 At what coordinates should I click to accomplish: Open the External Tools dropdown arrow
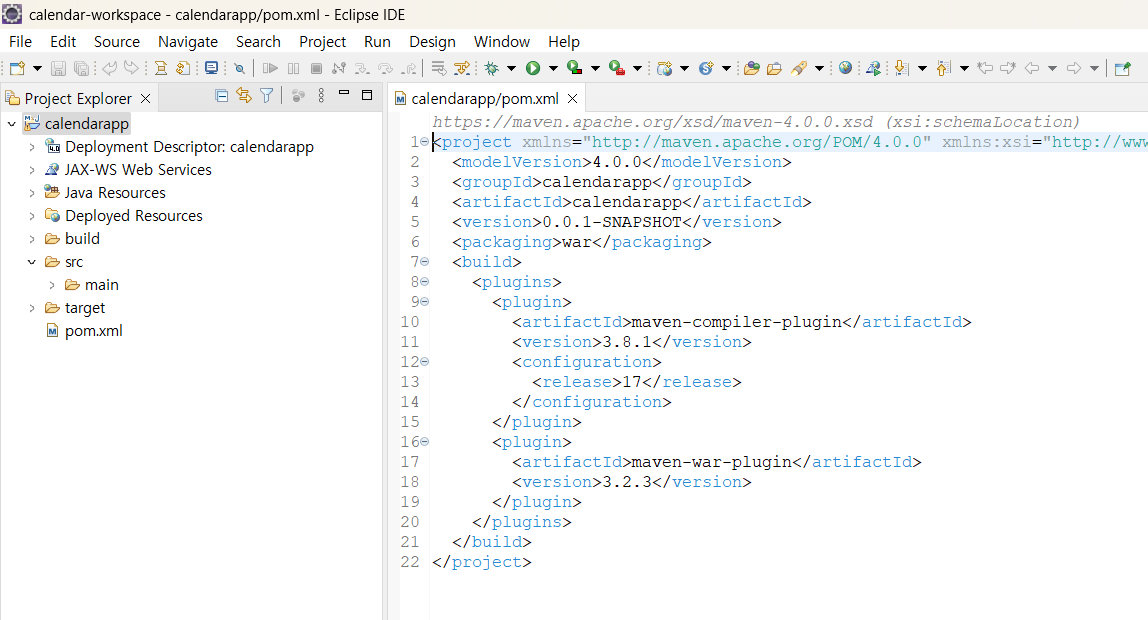637,69
